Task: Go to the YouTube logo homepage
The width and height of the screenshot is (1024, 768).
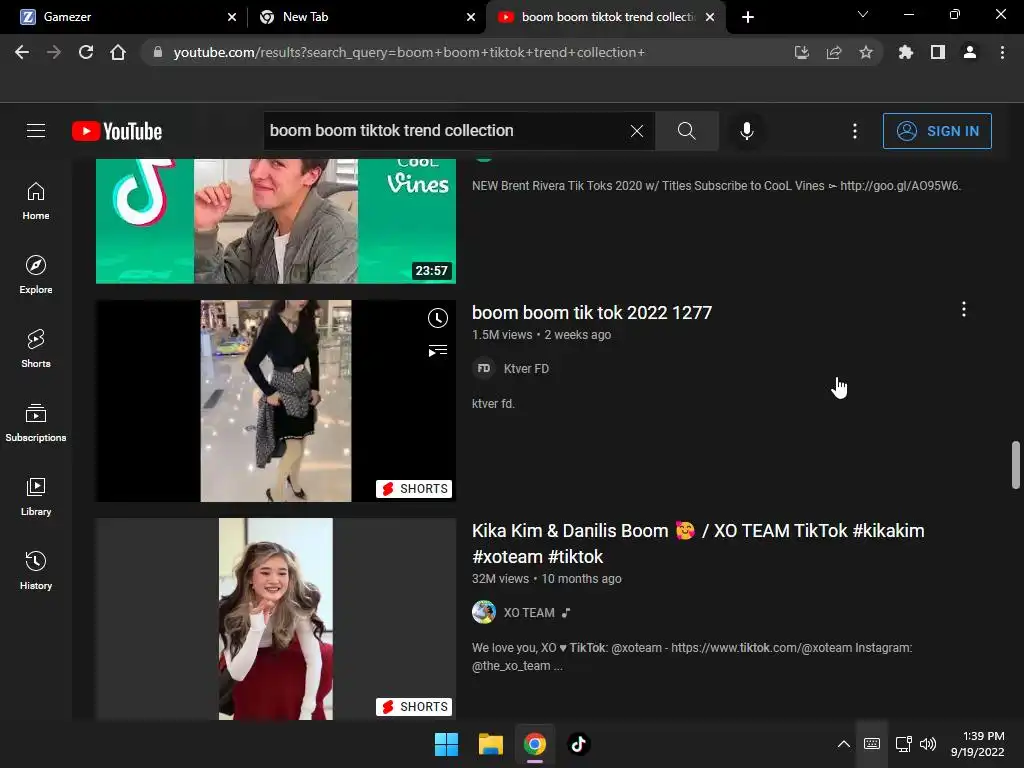Action: pyautogui.click(x=117, y=131)
